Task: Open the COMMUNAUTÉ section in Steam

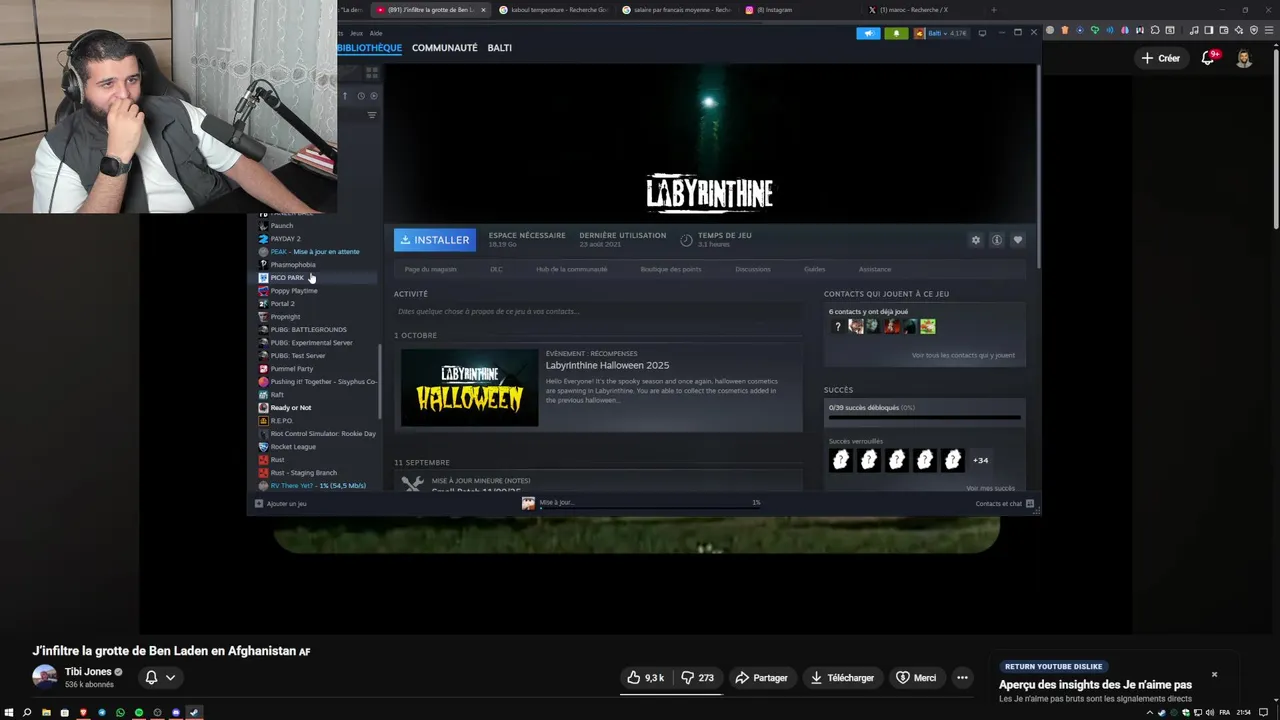Action: (x=444, y=48)
